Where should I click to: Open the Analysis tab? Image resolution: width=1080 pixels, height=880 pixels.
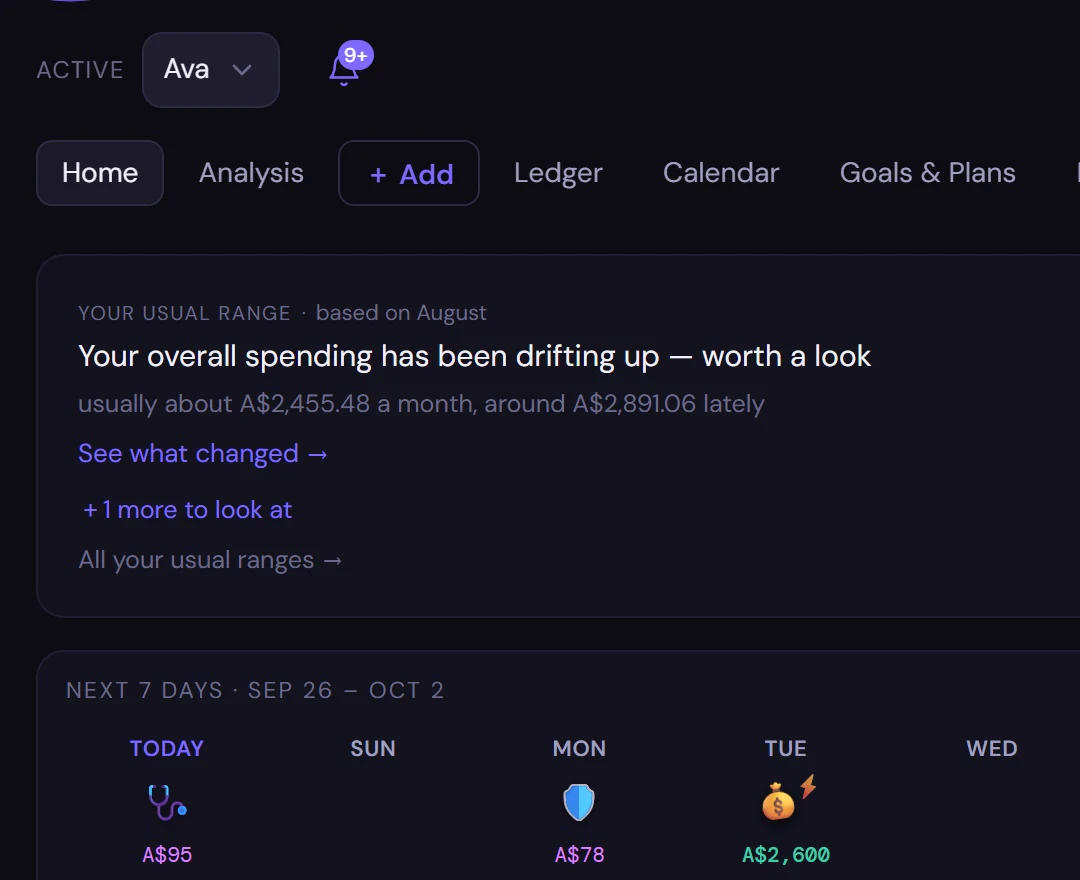point(251,173)
